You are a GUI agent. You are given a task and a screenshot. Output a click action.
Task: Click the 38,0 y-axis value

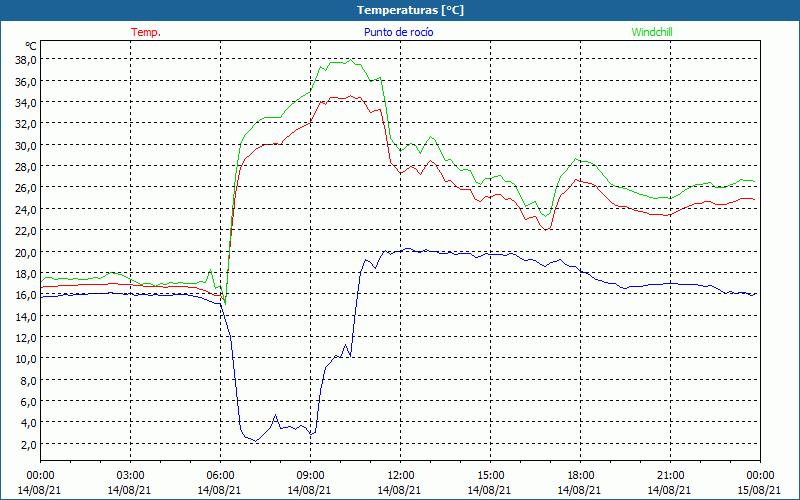pyautogui.click(x=26, y=60)
